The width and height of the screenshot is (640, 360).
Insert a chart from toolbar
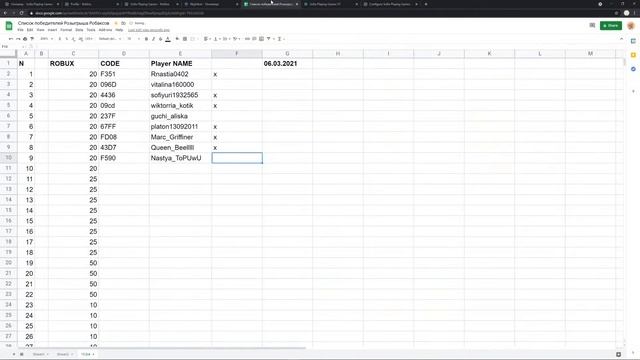click(261, 39)
